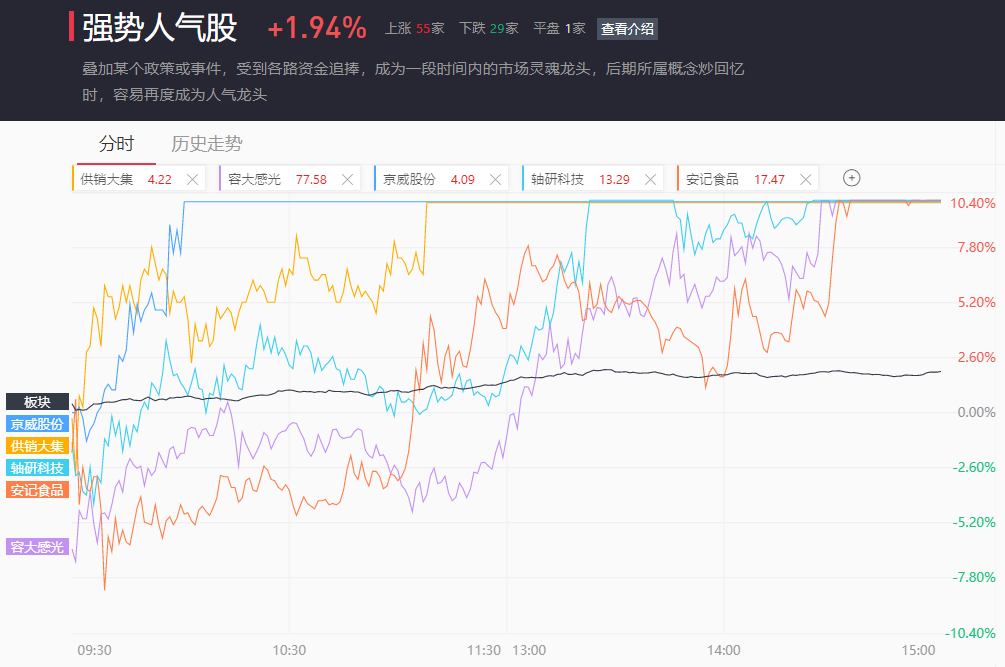Select the 京威股份 4.09 chip
1005x667 pixels.
coord(441,179)
